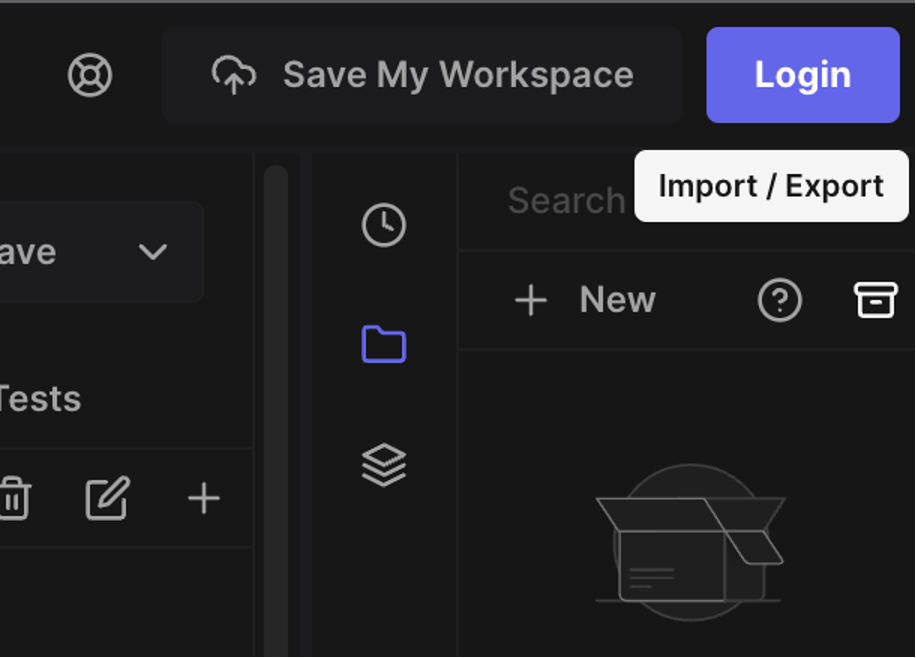The height and width of the screenshot is (658, 916).
Task: Click the bulk edit pencil icon
Action: click(x=107, y=498)
